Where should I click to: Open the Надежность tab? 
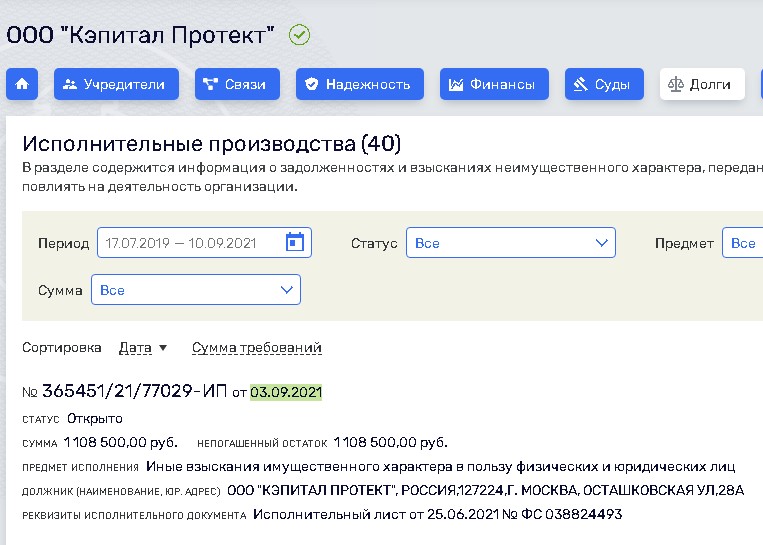click(x=360, y=85)
